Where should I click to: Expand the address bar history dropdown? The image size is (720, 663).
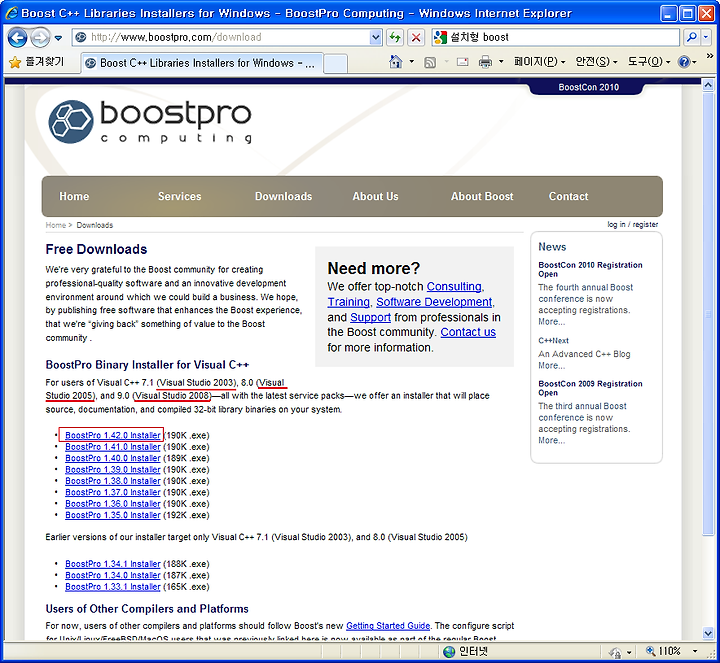point(376,37)
